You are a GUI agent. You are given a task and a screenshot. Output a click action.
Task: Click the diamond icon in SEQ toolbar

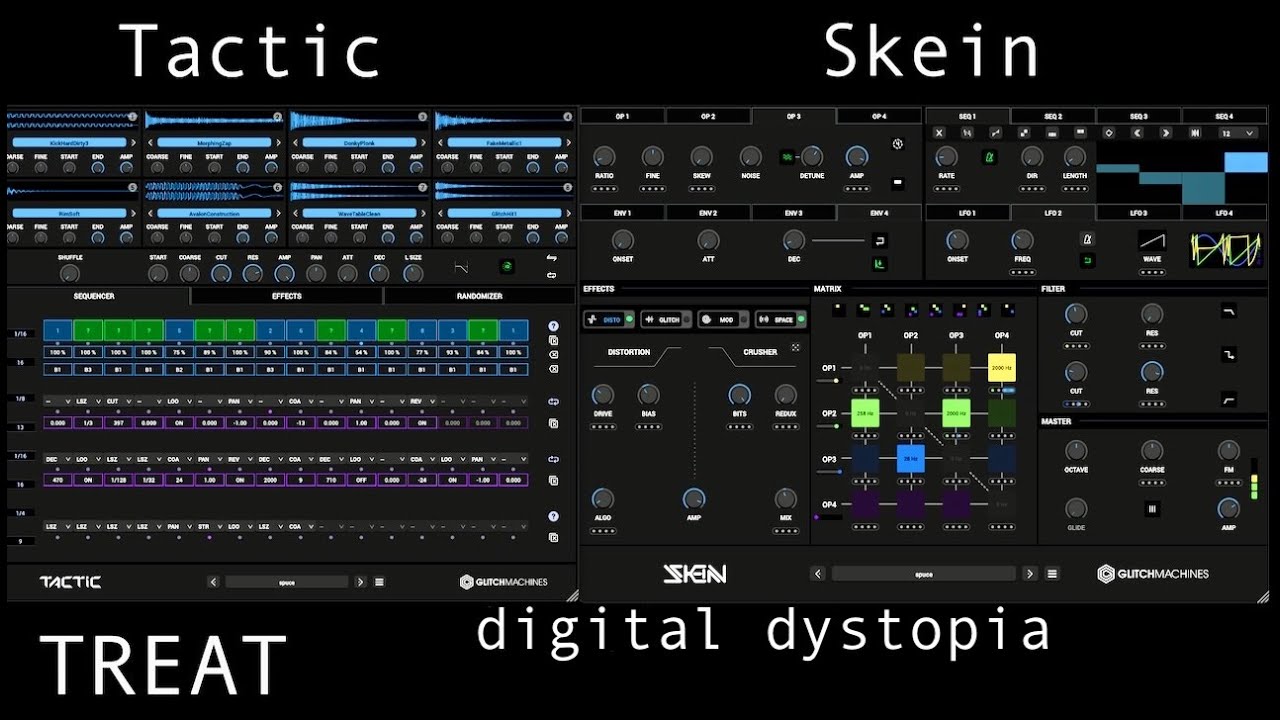coord(1109,132)
